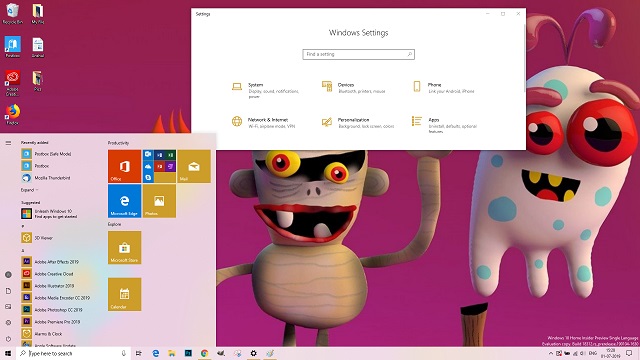Switch the ENG input language indicator
The width and height of the screenshot is (640, 360).
593,353
